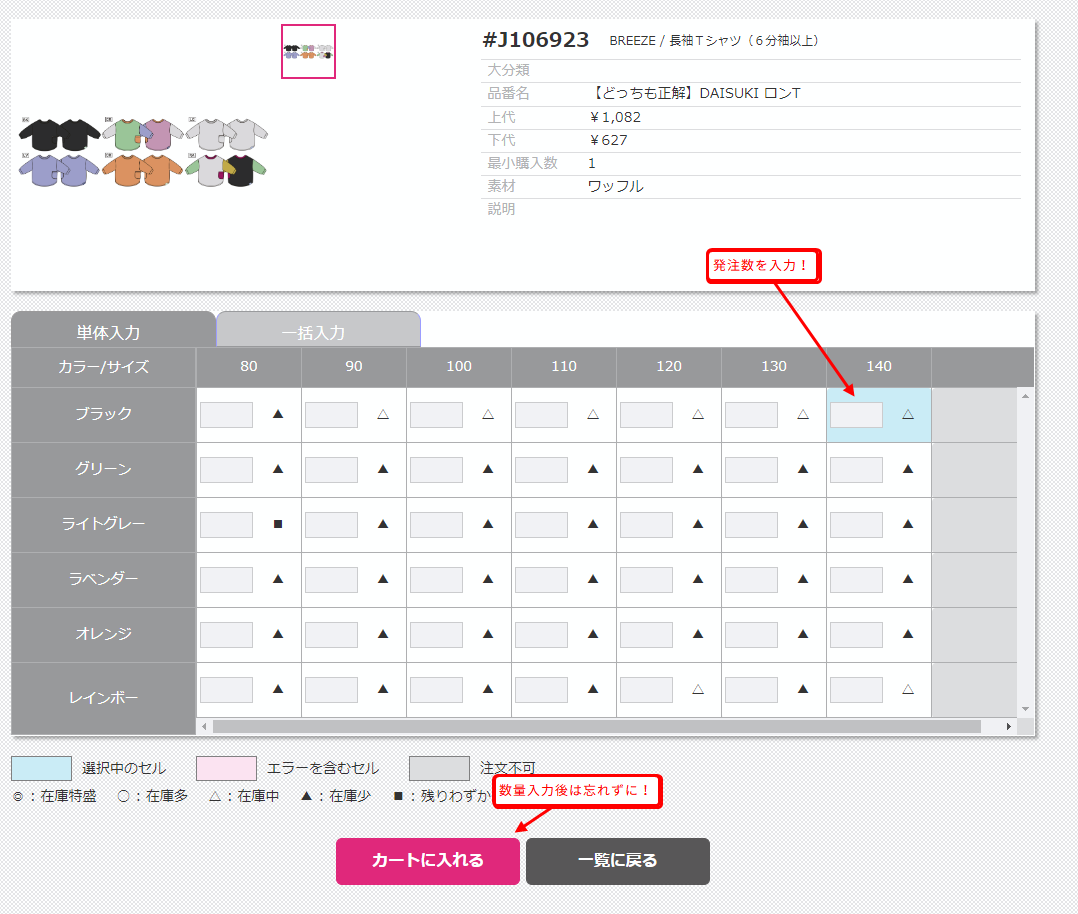The height and width of the screenshot is (914, 1078).
Task: Click the quantity field for グリーン size 80
Action: [226, 470]
